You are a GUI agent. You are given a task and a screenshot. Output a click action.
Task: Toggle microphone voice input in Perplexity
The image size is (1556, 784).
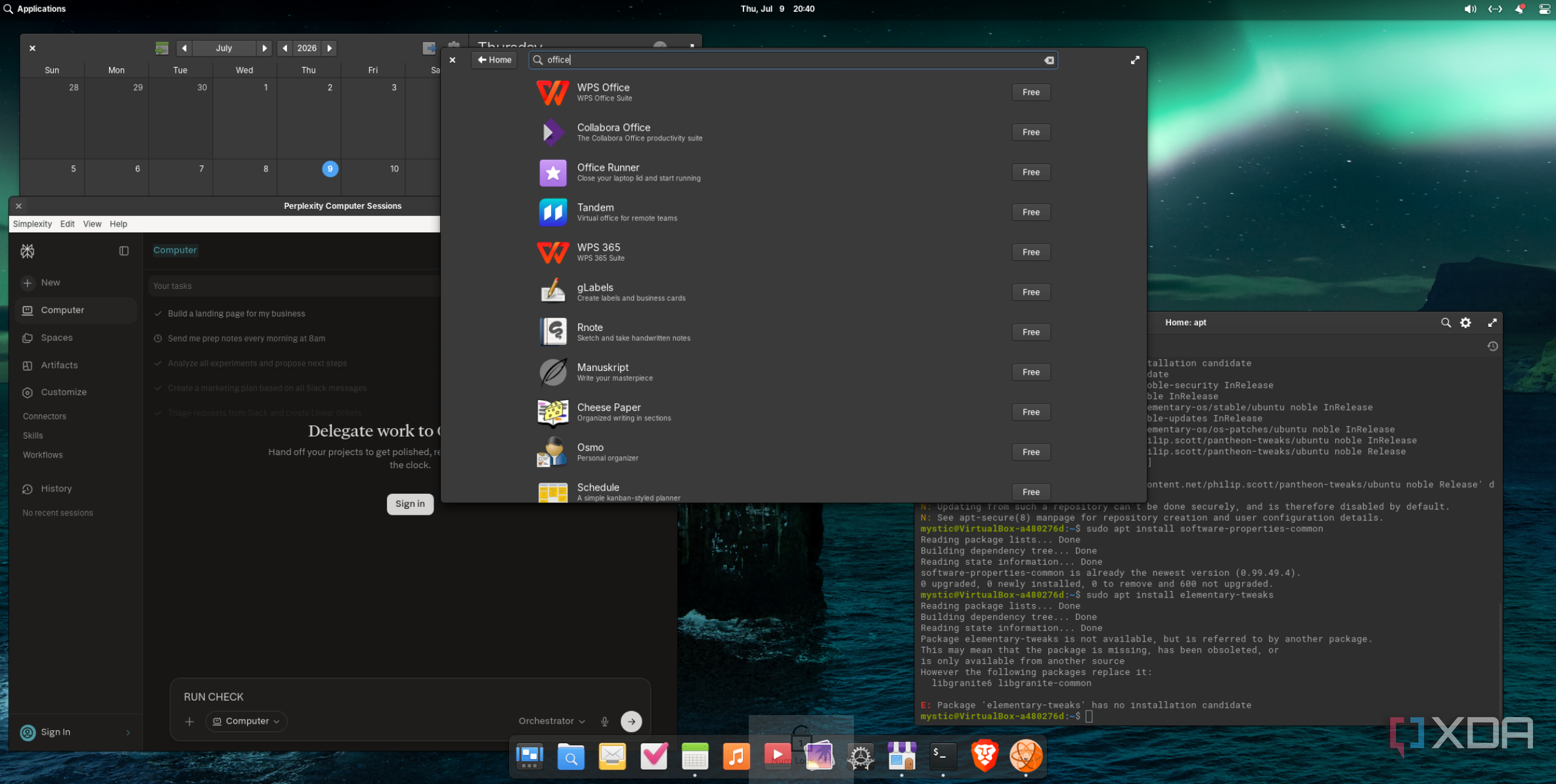[x=604, y=722]
